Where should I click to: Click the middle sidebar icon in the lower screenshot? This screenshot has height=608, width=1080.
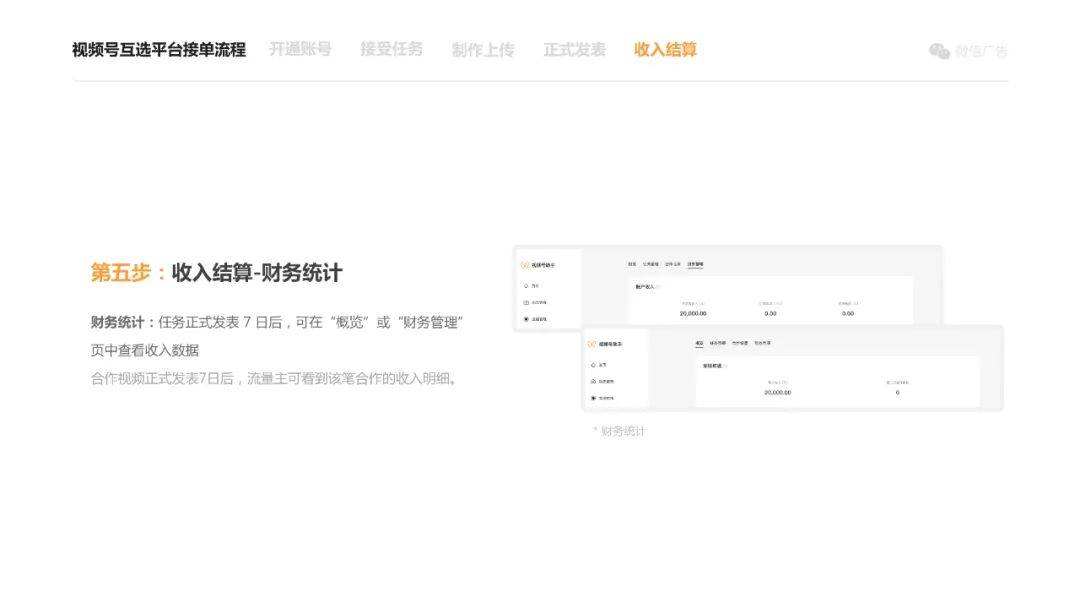593,381
